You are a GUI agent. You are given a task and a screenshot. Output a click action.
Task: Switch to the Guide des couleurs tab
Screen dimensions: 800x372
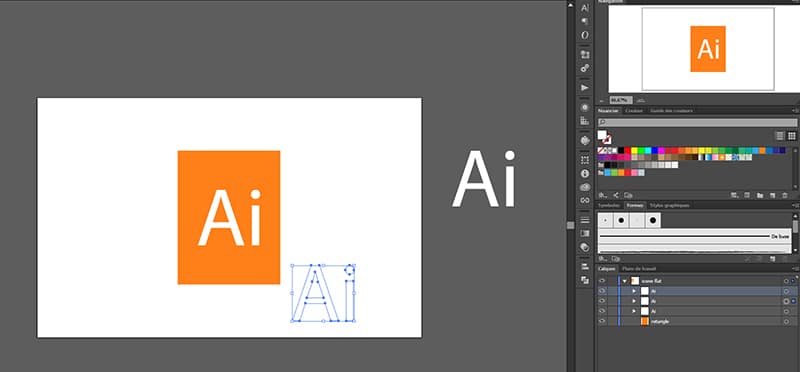point(671,111)
